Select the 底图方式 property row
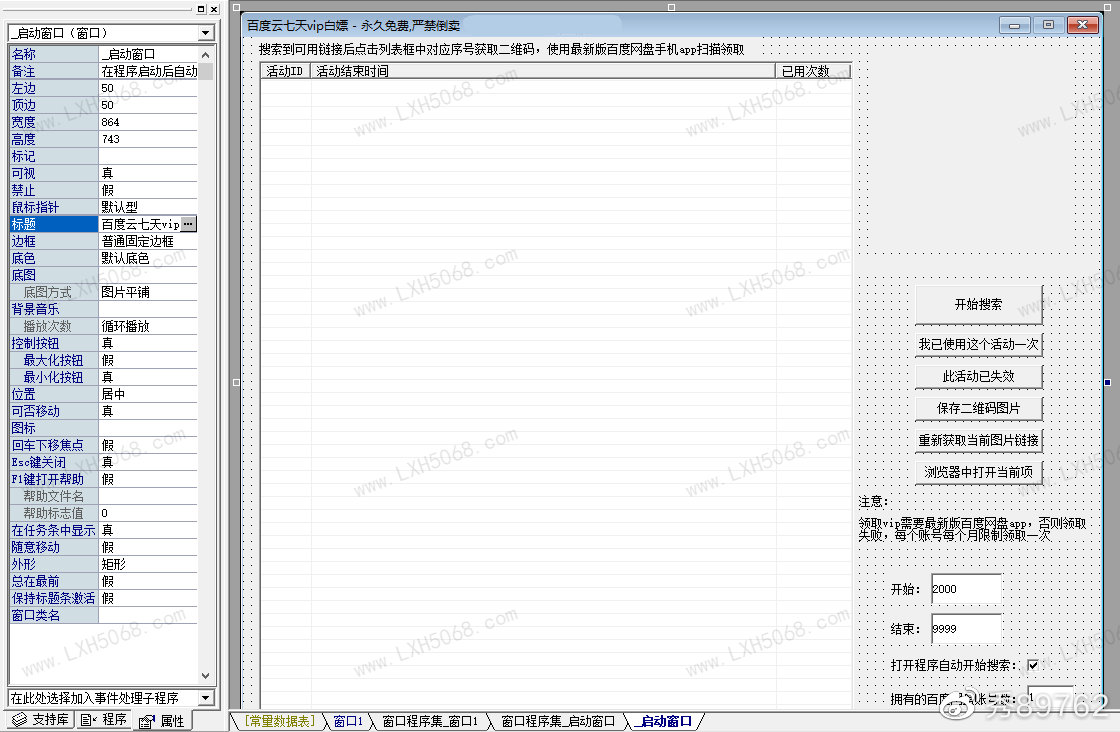Screen dimensions: 1120x732 point(104,292)
